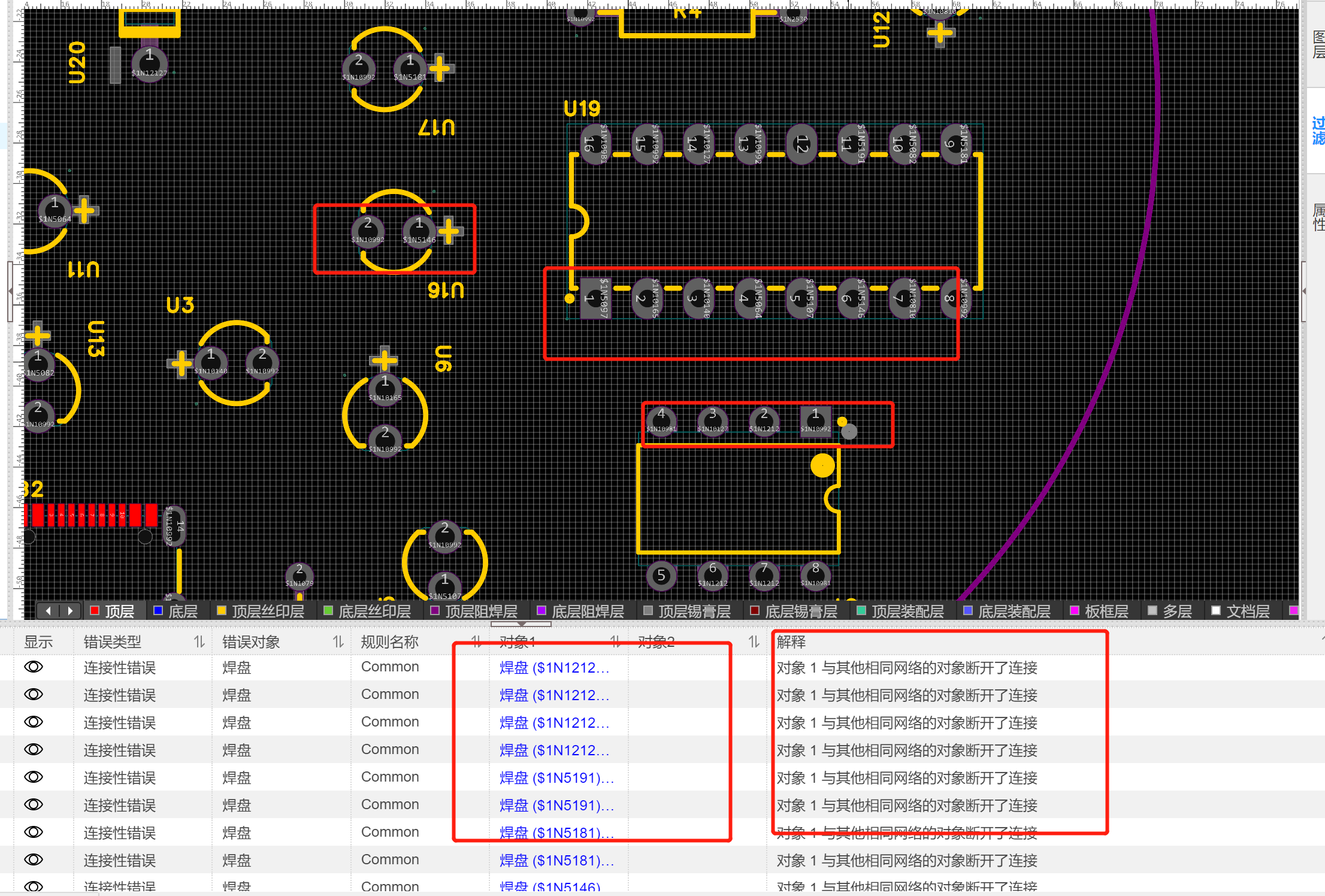Click pad 12 on U19 chip
Viewport: 1325px width, 896px height.
click(801, 144)
